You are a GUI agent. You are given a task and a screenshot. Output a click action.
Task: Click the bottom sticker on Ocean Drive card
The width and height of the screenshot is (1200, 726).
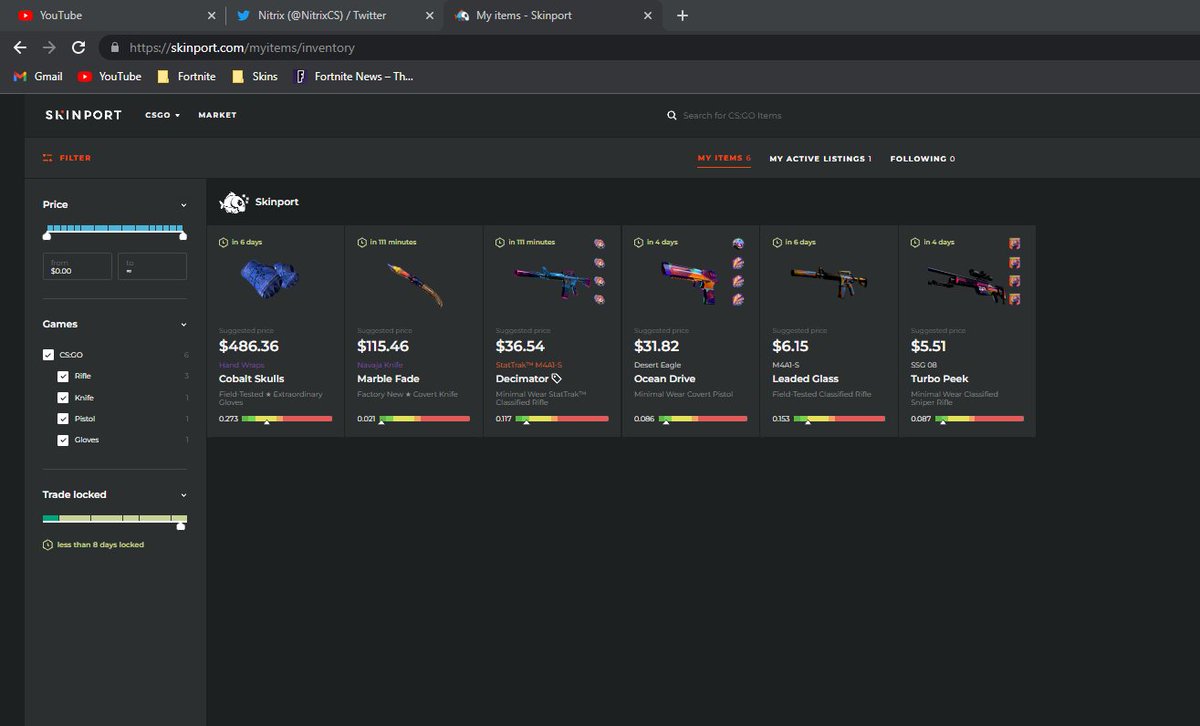(x=738, y=299)
